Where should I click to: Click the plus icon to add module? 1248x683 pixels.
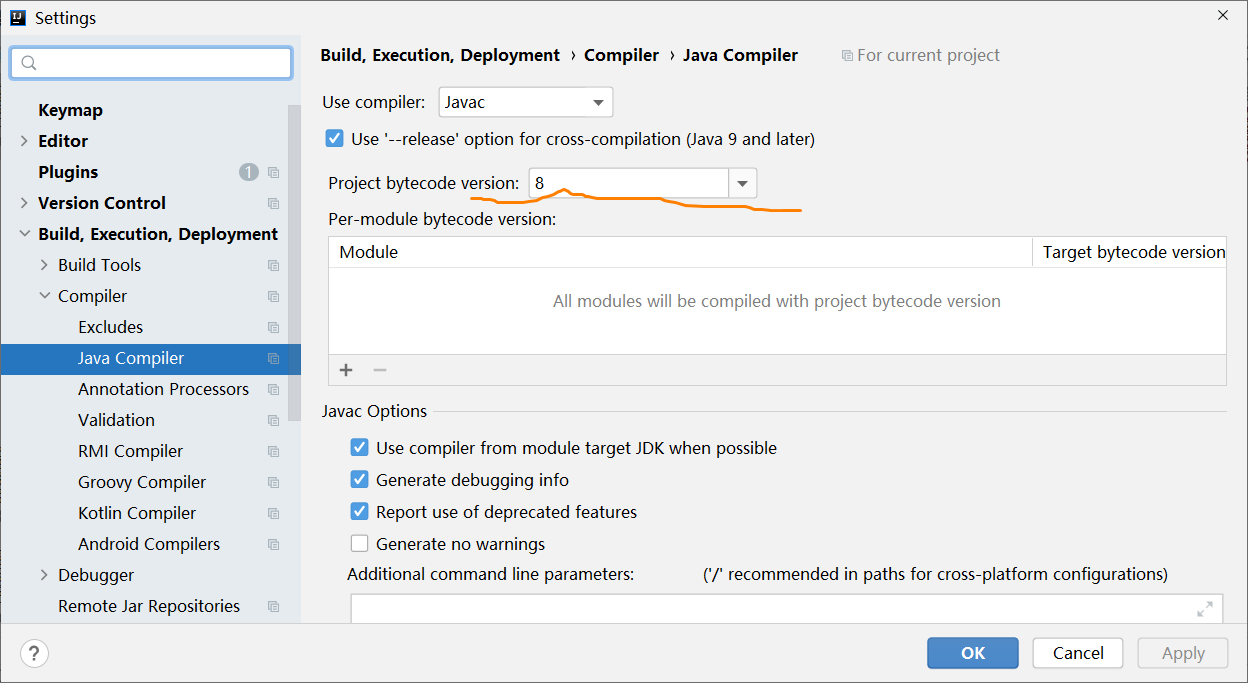coord(346,370)
